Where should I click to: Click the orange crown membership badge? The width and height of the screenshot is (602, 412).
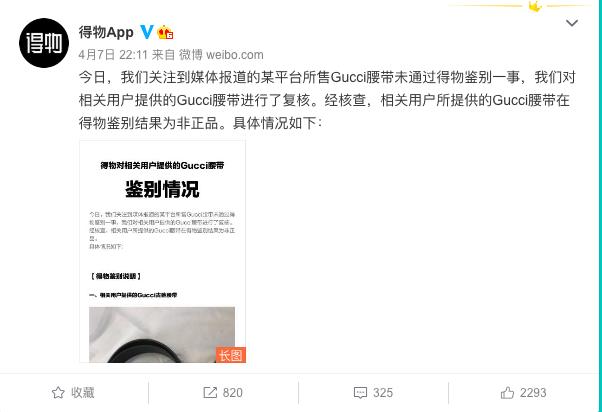(165, 32)
